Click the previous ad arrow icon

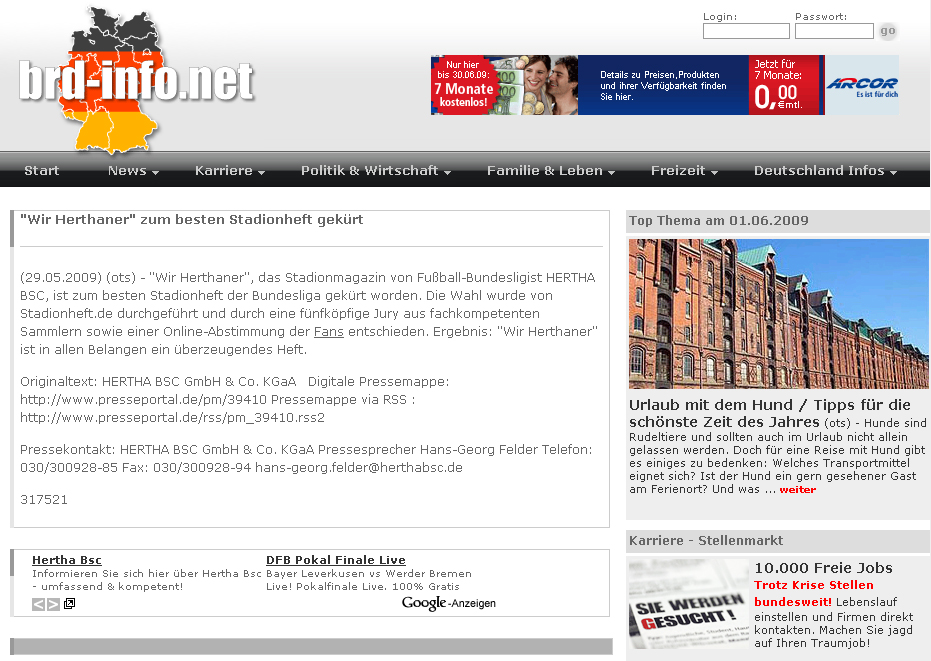tap(39, 604)
